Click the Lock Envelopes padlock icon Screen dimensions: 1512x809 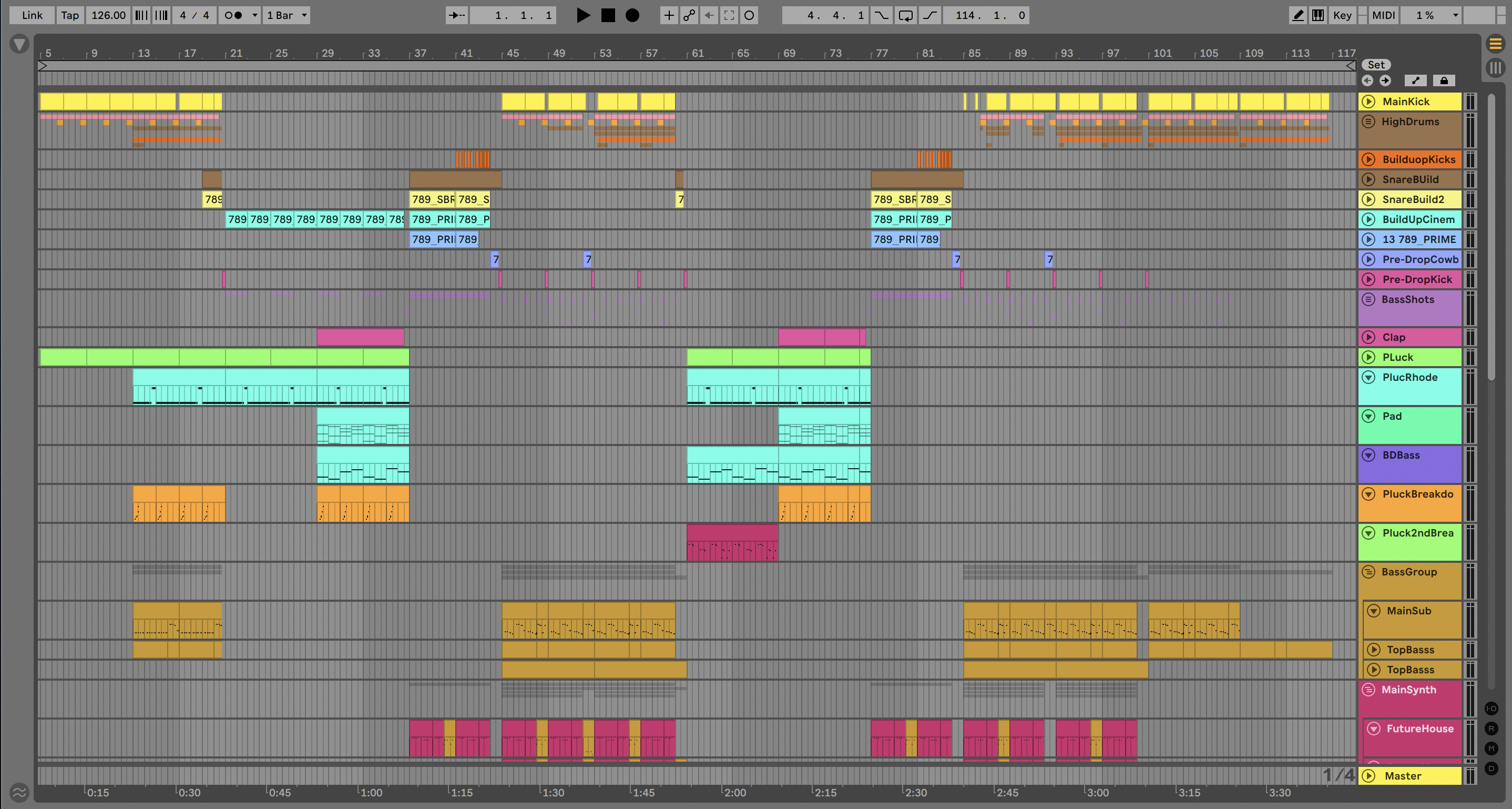(x=1444, y=80)
